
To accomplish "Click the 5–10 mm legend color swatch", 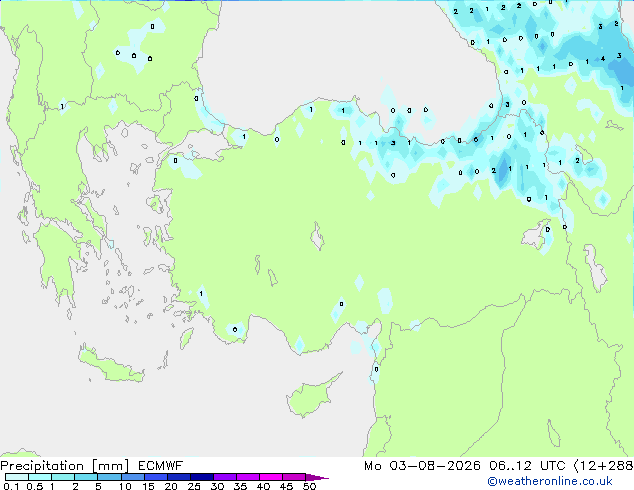I will click(x=109, y=477).
